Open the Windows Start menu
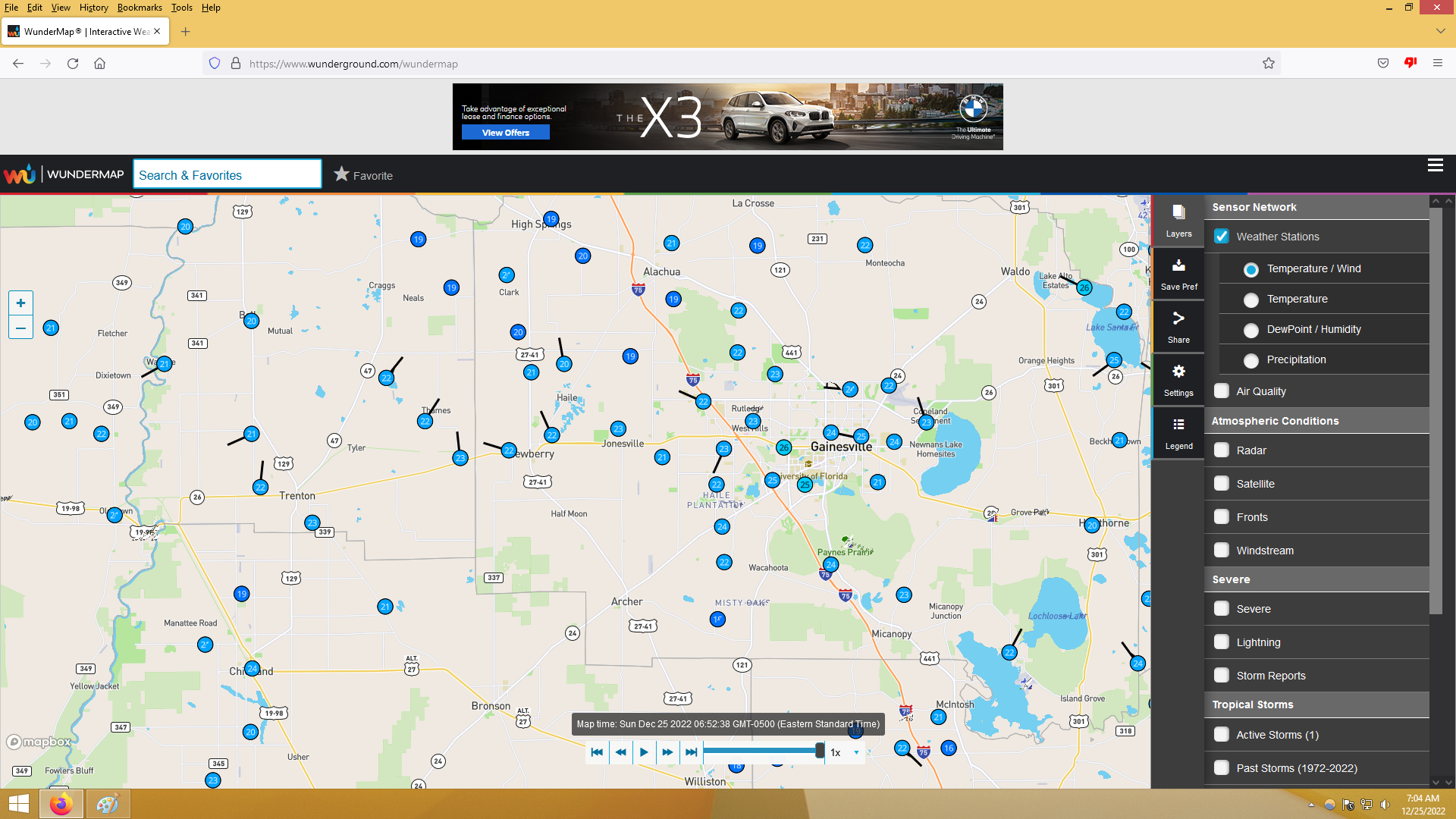 point(18,804)
